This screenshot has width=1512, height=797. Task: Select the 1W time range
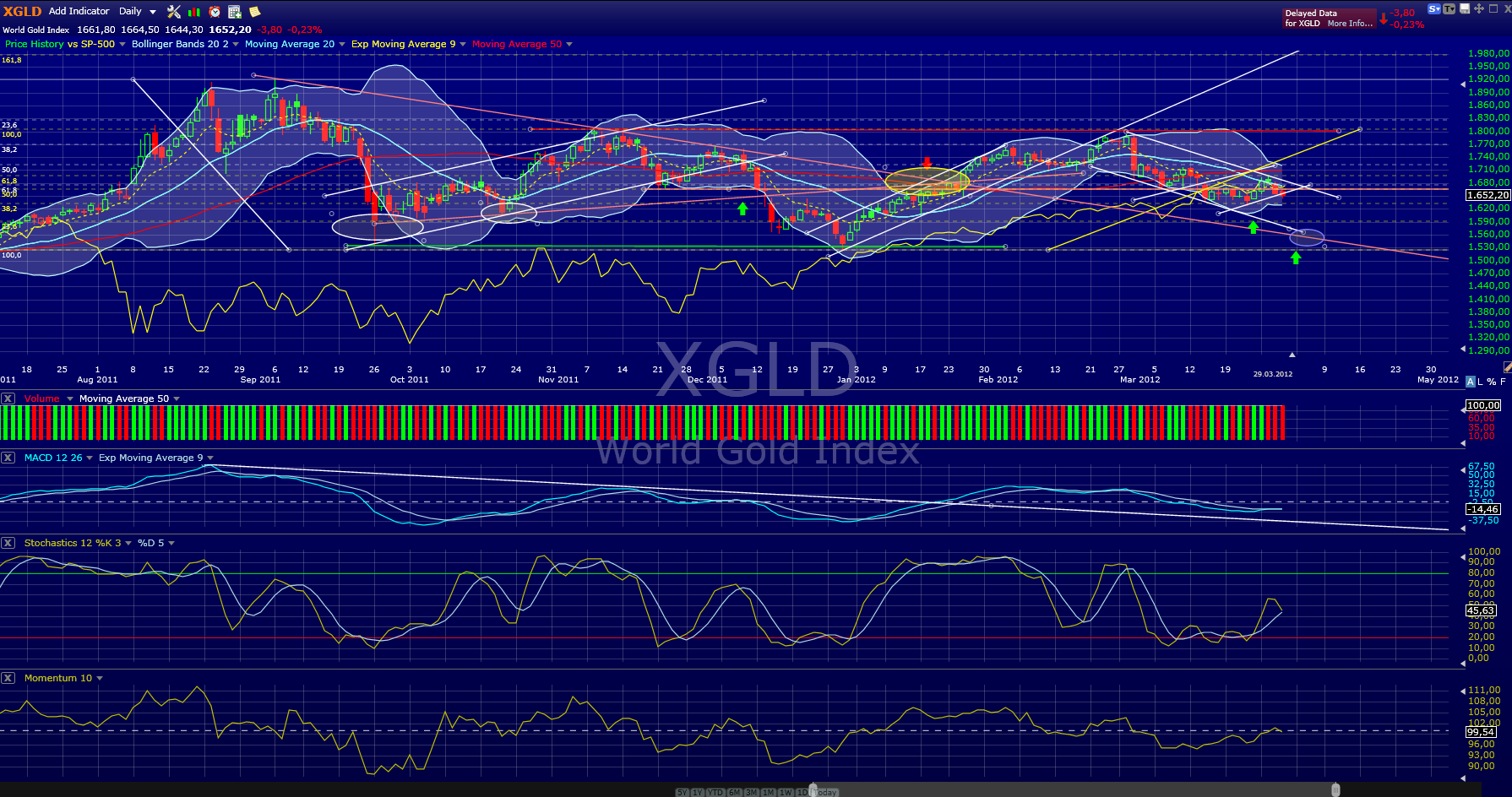(x=786, y=792)
